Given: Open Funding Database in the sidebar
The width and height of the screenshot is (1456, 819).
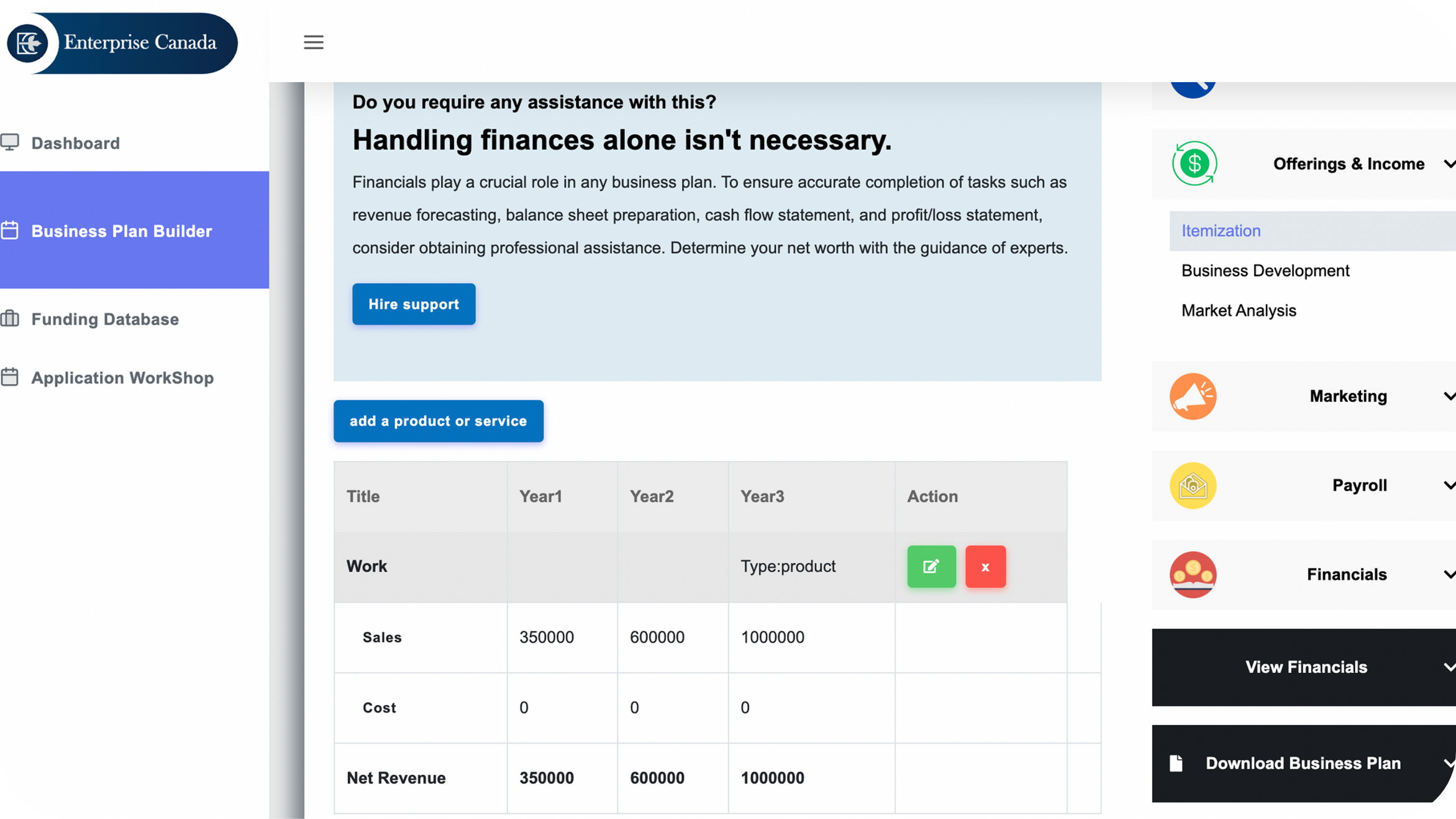Looking at the screenshot, I should coord(105,319).
